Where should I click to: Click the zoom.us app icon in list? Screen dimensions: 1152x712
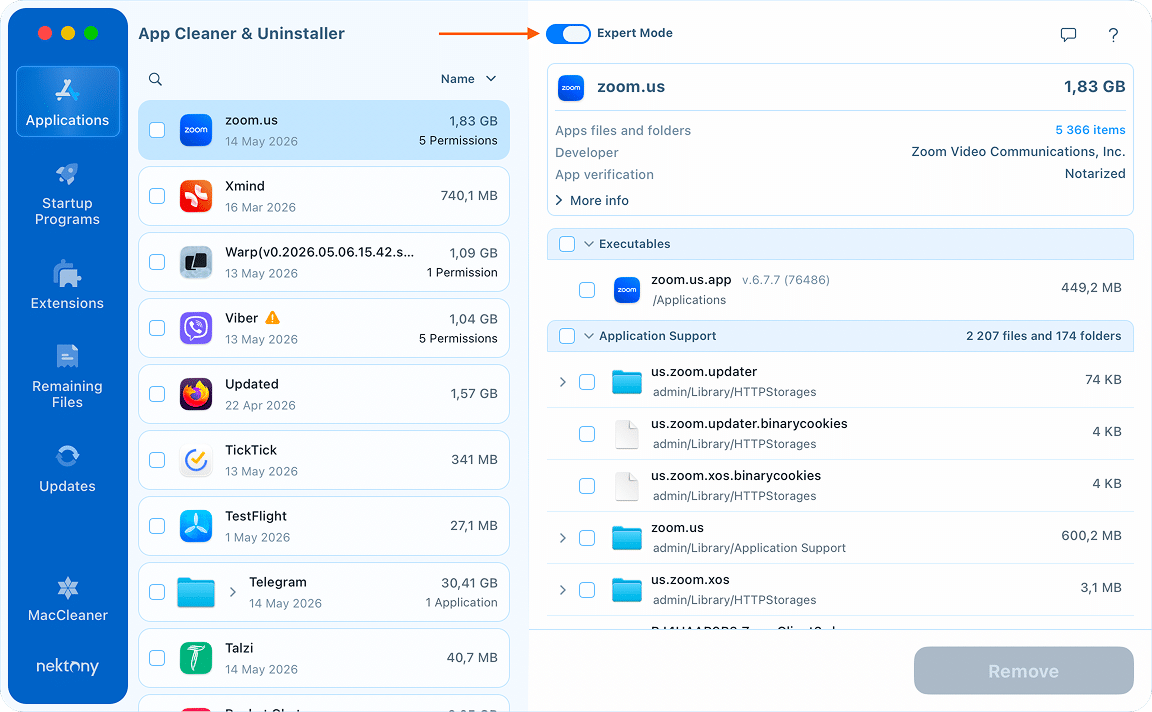[x=196, y=130]
